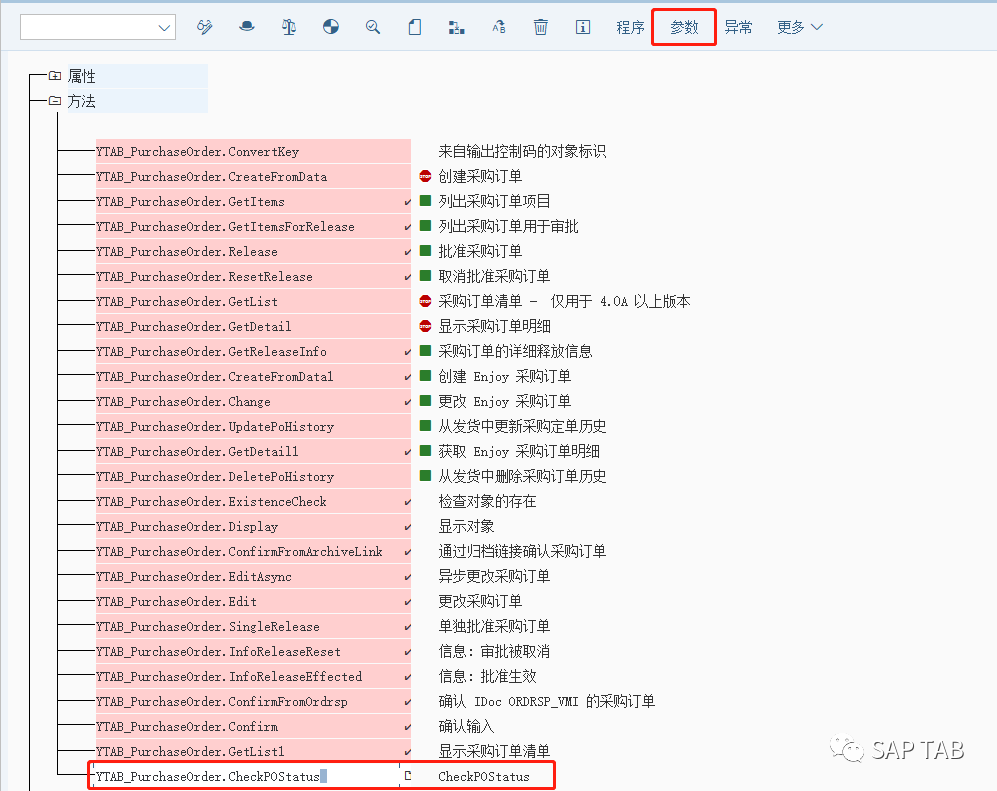The height and width of the screenshot is (791, 997).
Task: Select YTAB_PurchaseOrder.GetDetail method
Action: tap(253, 326)
